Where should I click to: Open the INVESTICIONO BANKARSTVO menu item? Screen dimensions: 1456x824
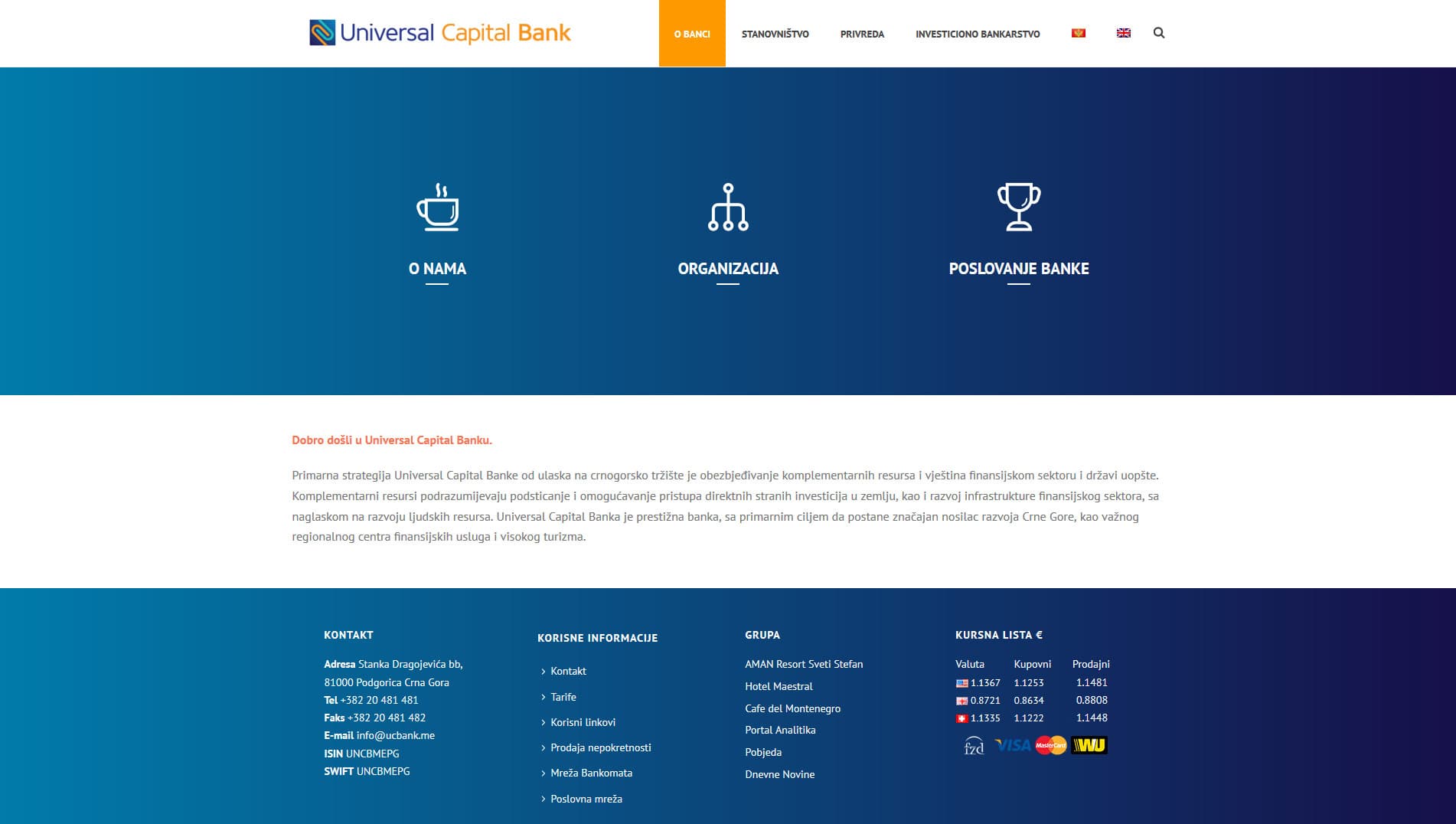(978, 34)
